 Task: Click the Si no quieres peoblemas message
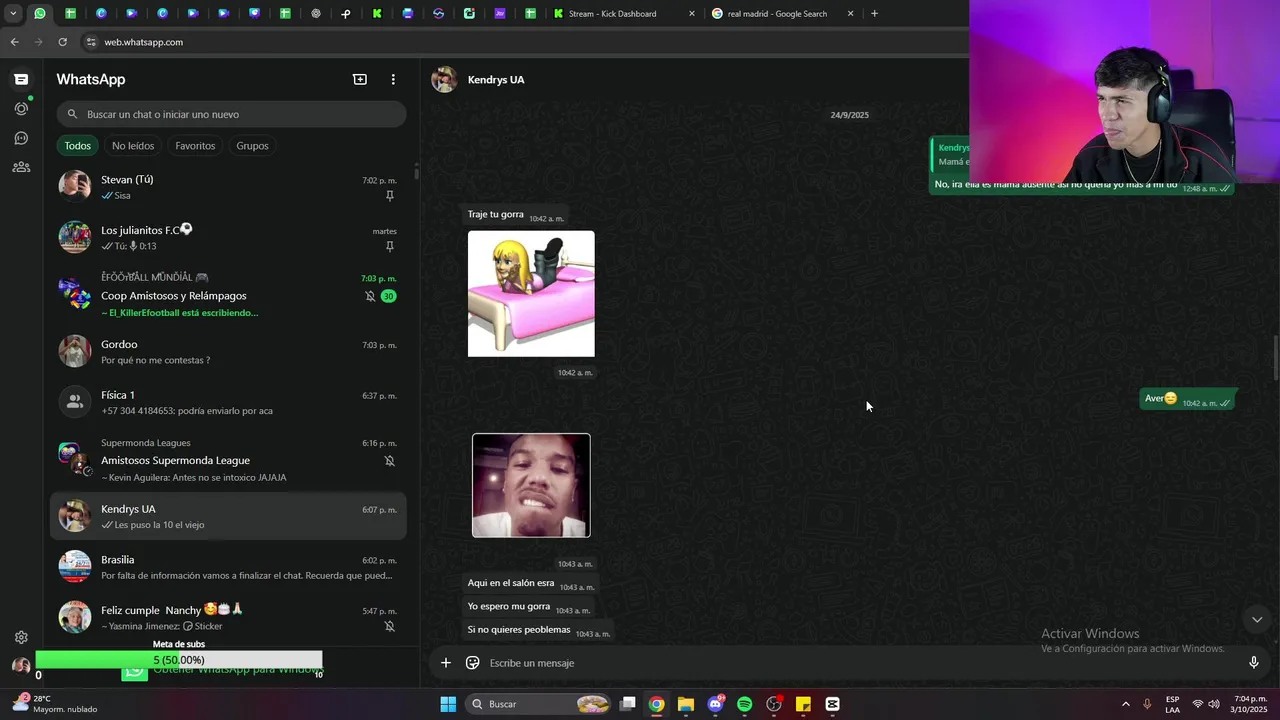(x=538, y=630)
